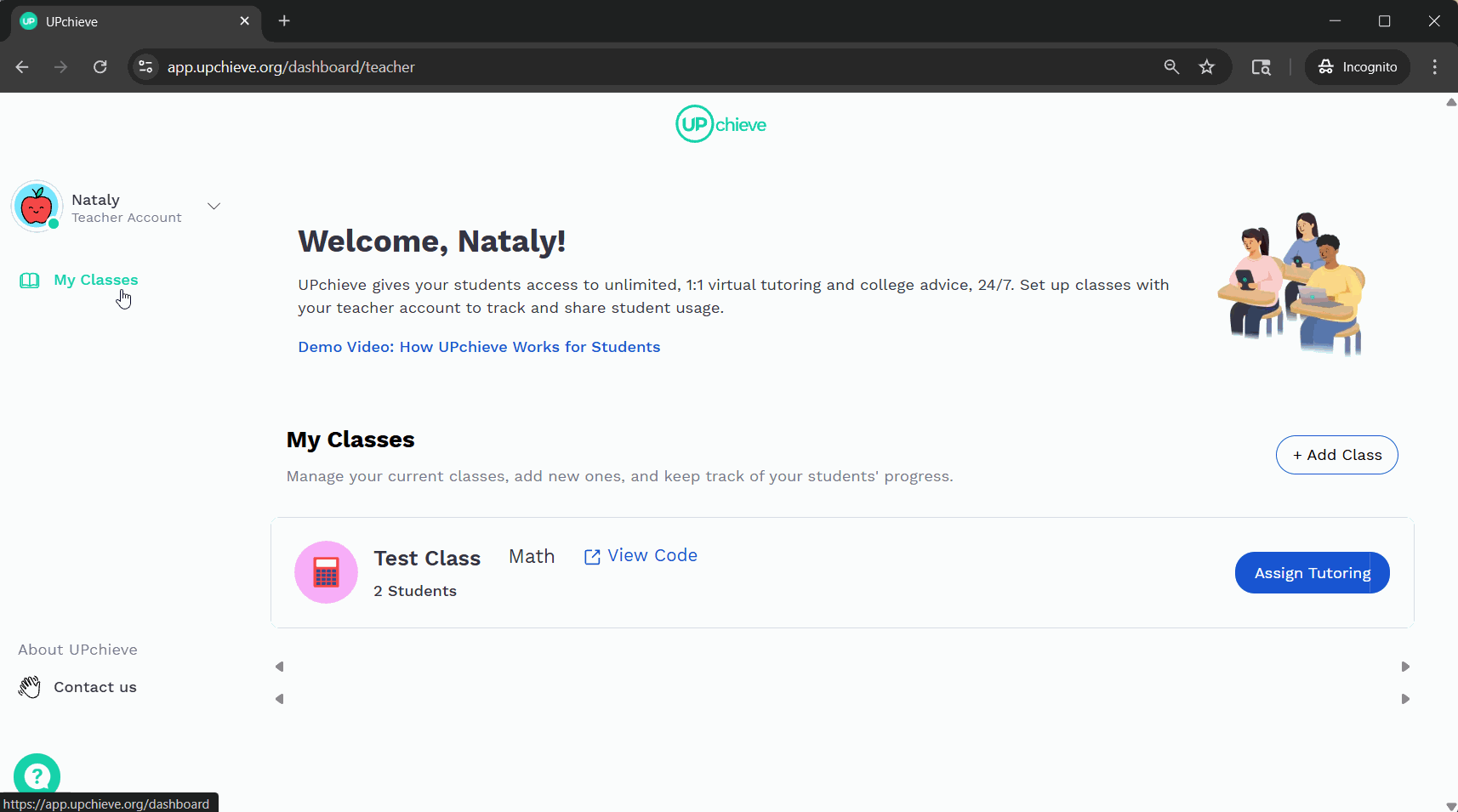This screenshot has width=1458, height=812.
Task: Click the "About UPchieve" sidebar label
Action: [77, 650]
